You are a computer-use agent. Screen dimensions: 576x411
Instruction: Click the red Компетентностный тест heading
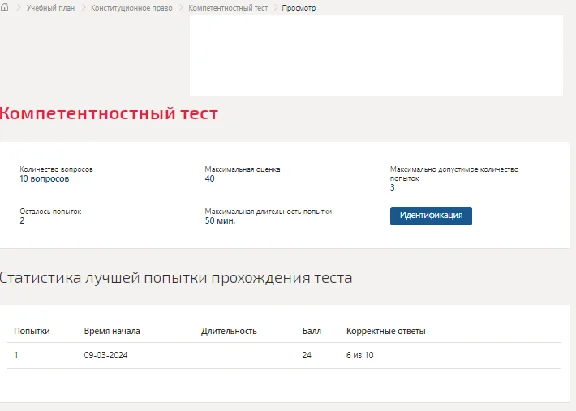[109, 113]
